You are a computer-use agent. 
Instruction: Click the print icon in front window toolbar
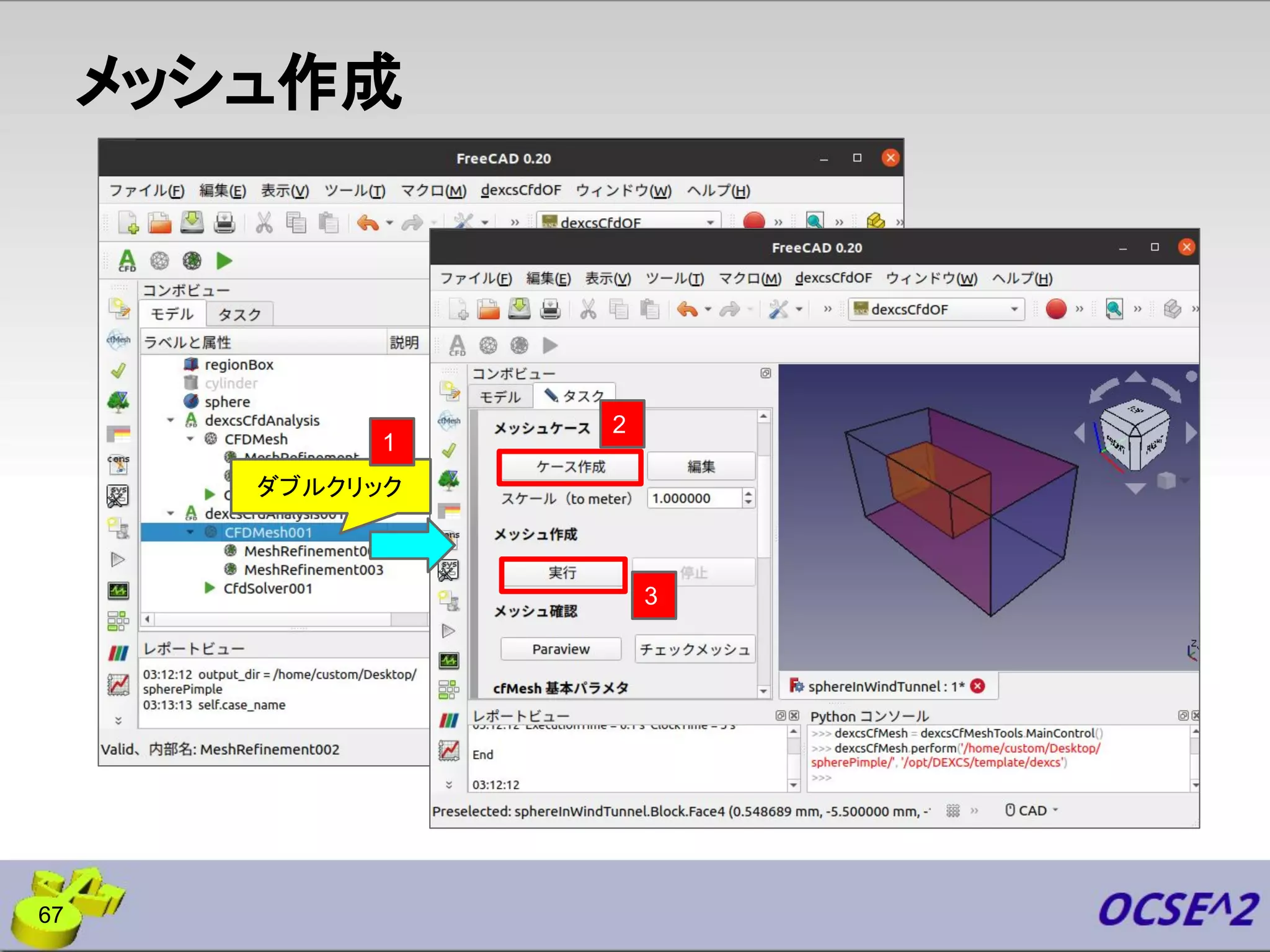coord(550,308)
